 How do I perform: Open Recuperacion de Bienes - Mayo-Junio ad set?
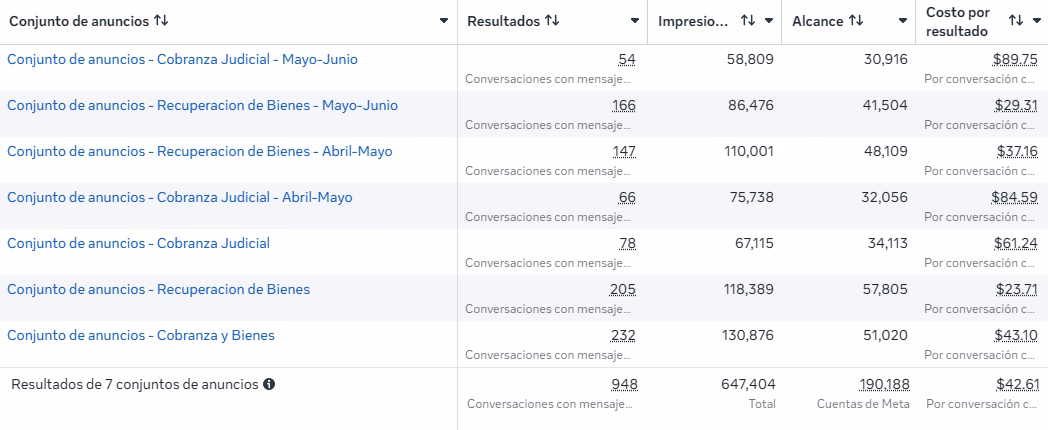[x=203, y=106]
